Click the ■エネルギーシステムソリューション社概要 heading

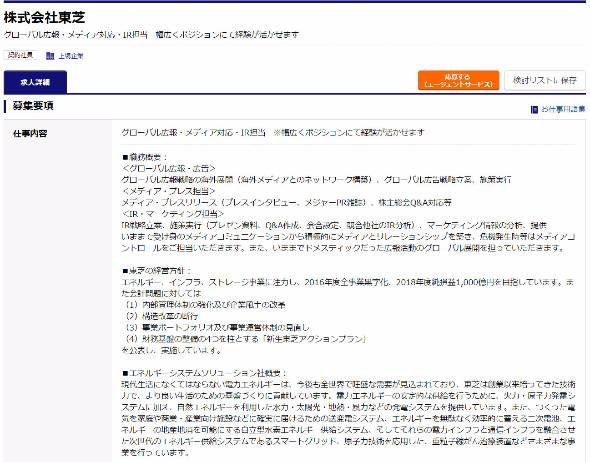point(205,373)
